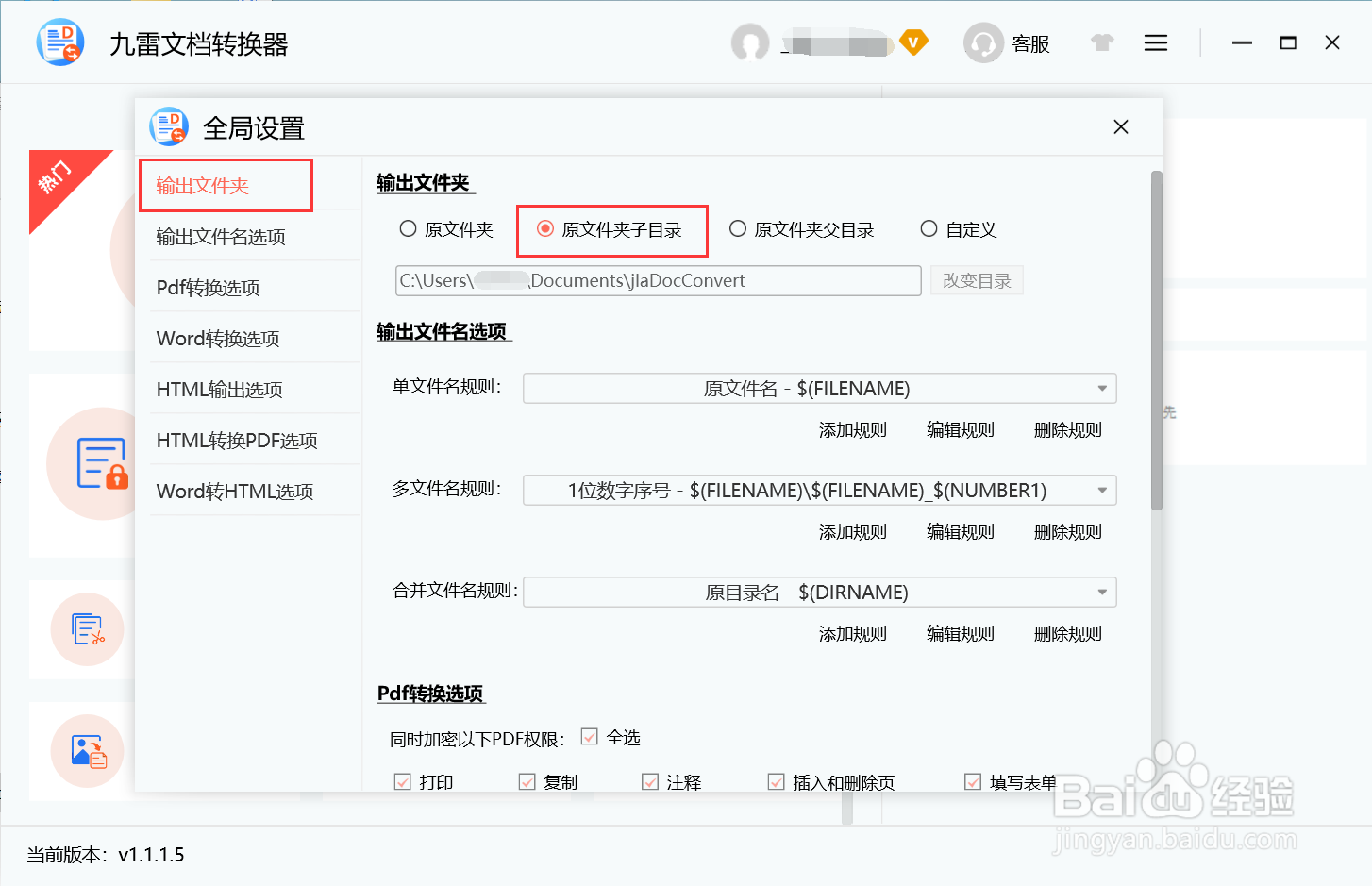Click the 输出文件名选项 section heading
This screenshot has height=886, width=1372.
click(443, 331)
